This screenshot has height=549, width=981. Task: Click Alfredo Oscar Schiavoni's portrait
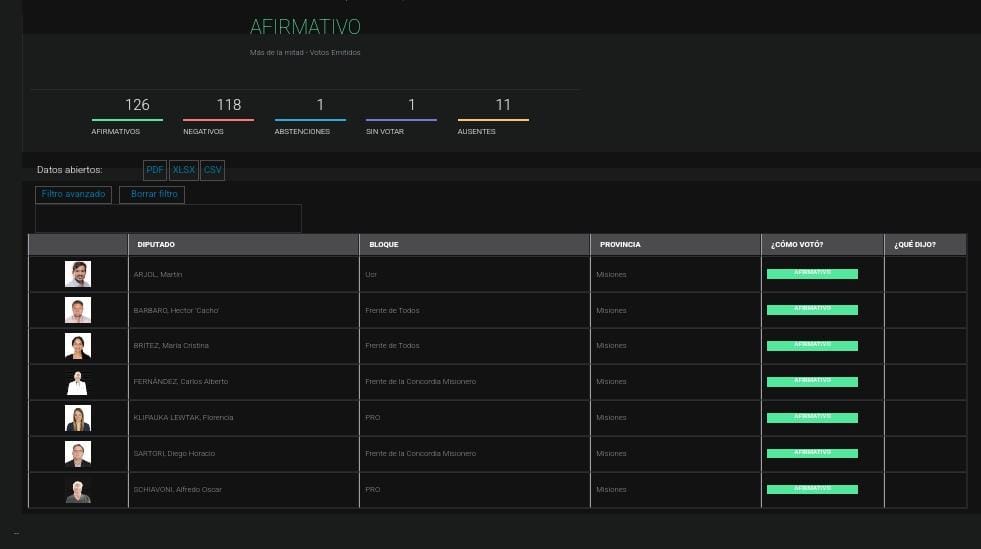click(78, 490)
